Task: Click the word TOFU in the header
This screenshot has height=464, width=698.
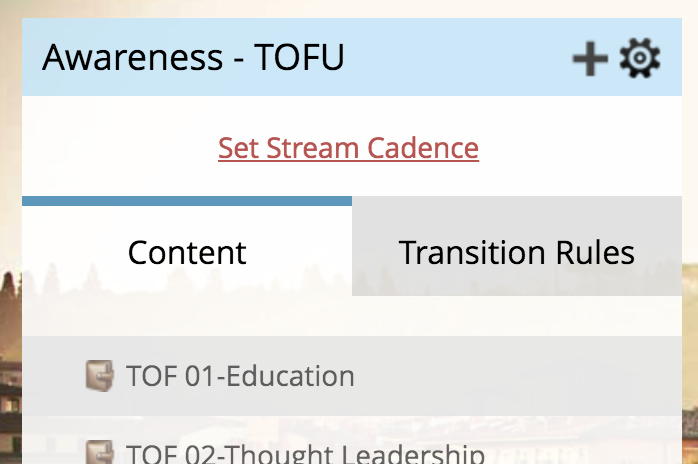Action: click(x=299, y=58)
